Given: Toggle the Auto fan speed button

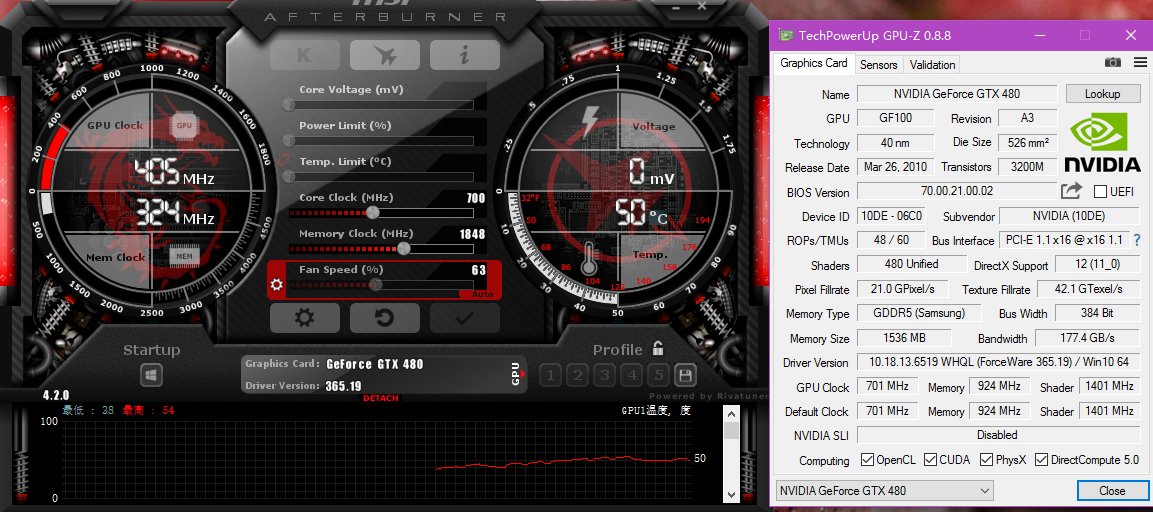Looking at the screenshot, I should tap(482, 294).
